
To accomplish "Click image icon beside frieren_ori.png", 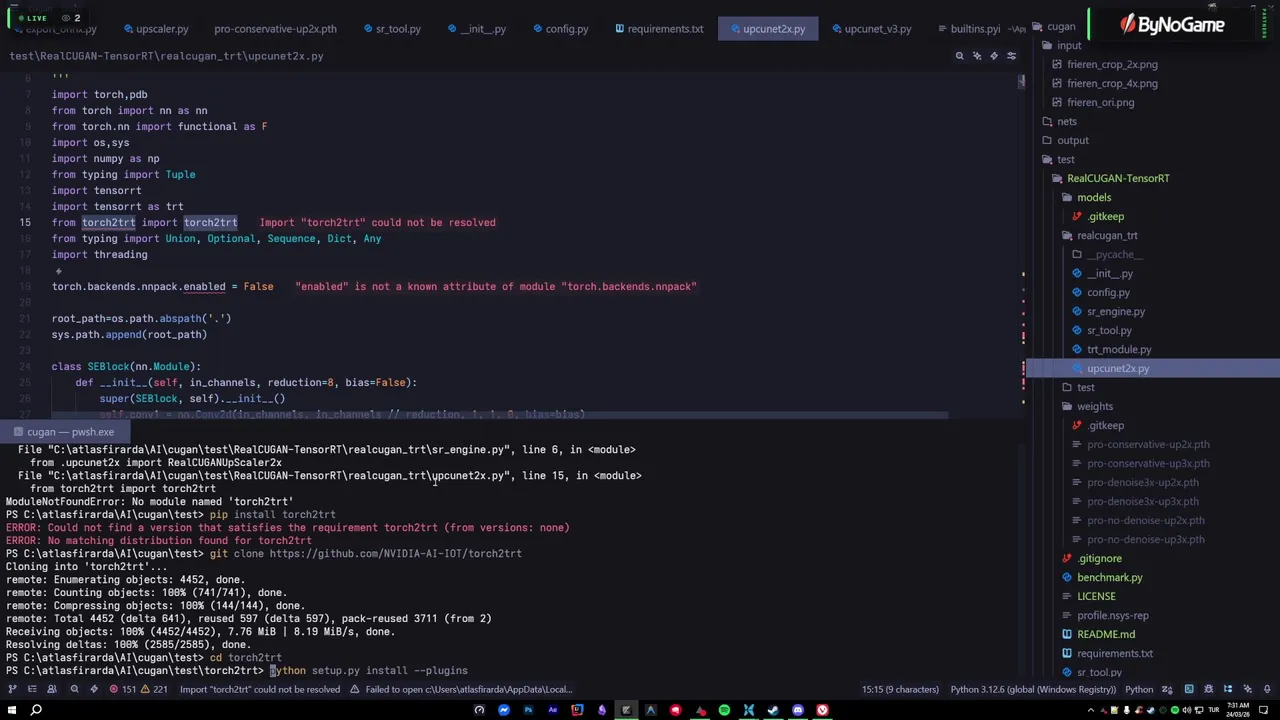I will 1056,102.
